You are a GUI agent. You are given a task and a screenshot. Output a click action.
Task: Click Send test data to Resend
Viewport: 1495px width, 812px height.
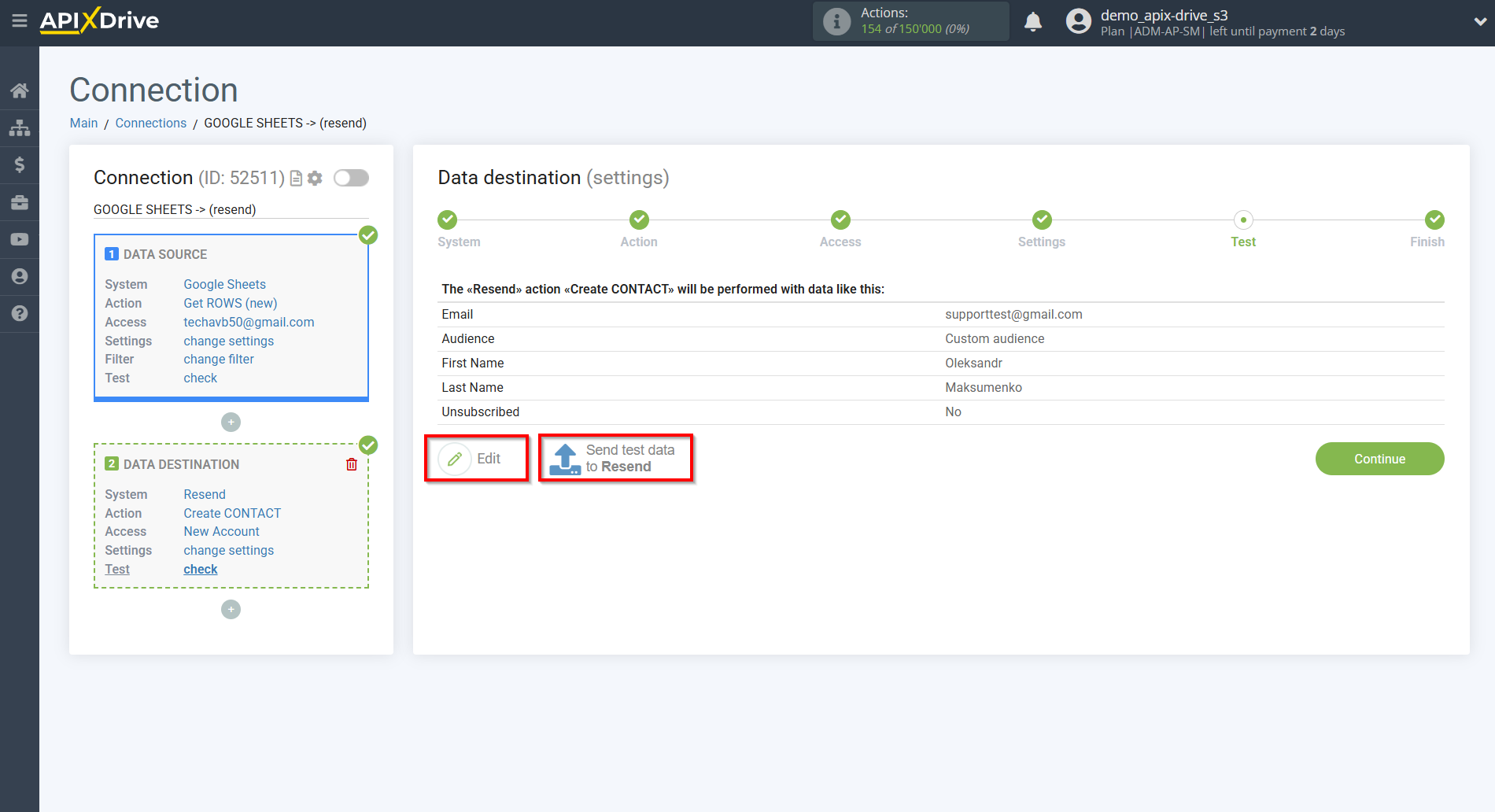[616, 458]
